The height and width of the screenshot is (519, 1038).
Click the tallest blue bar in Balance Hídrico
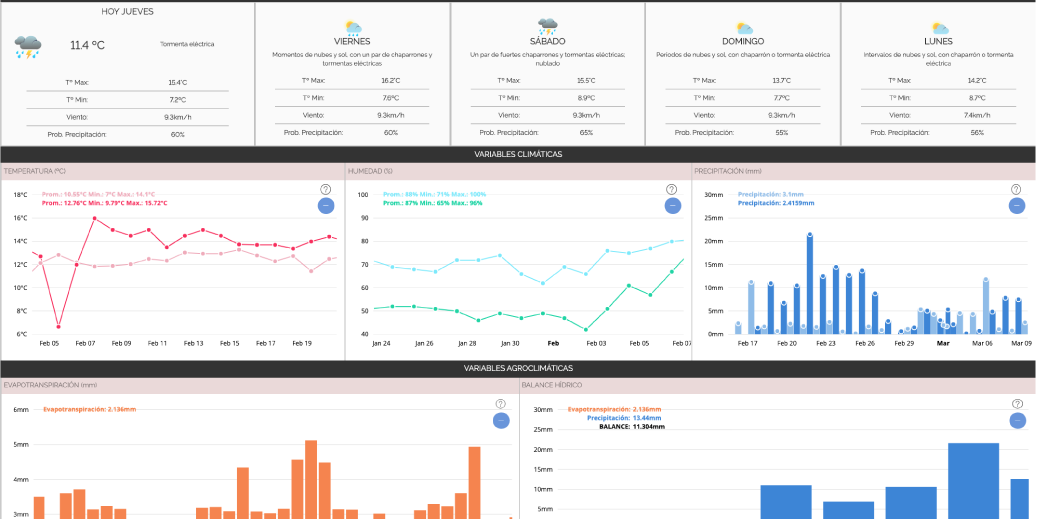tap(973, 481)
